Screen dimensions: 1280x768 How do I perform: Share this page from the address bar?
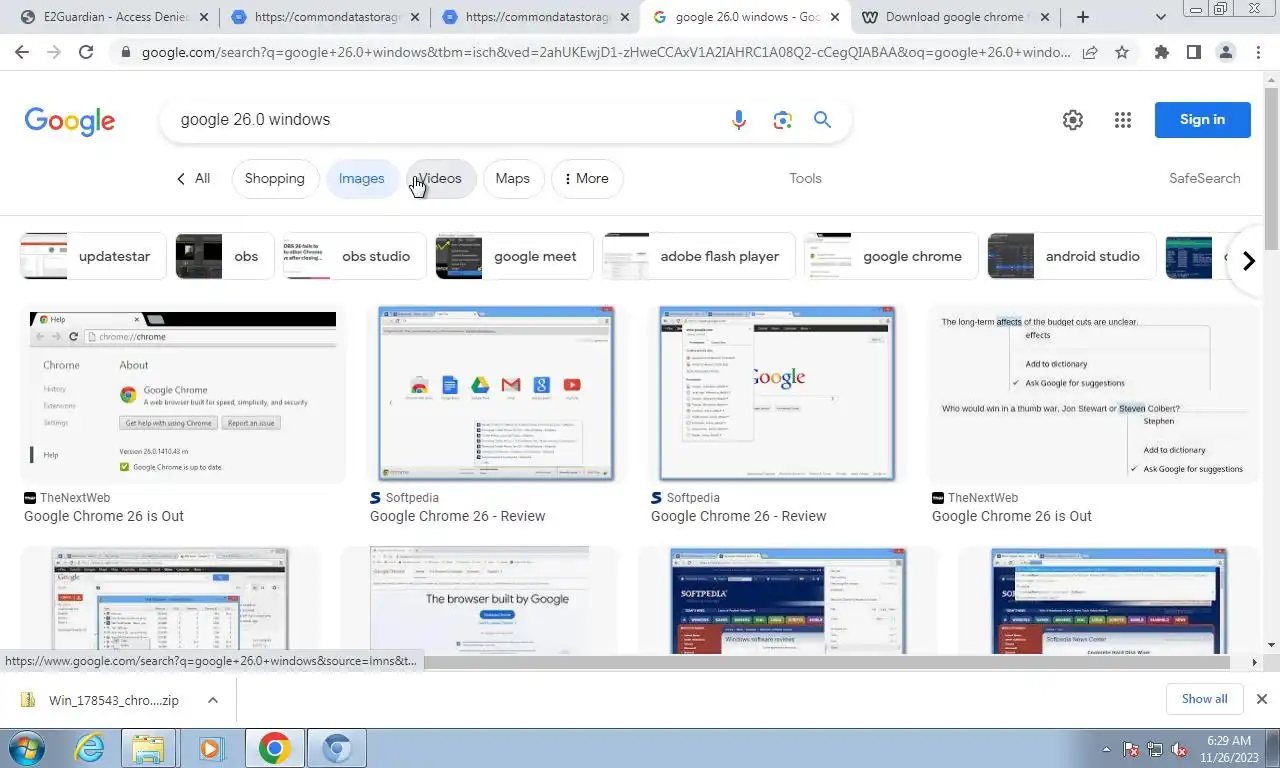[1090, 52]
